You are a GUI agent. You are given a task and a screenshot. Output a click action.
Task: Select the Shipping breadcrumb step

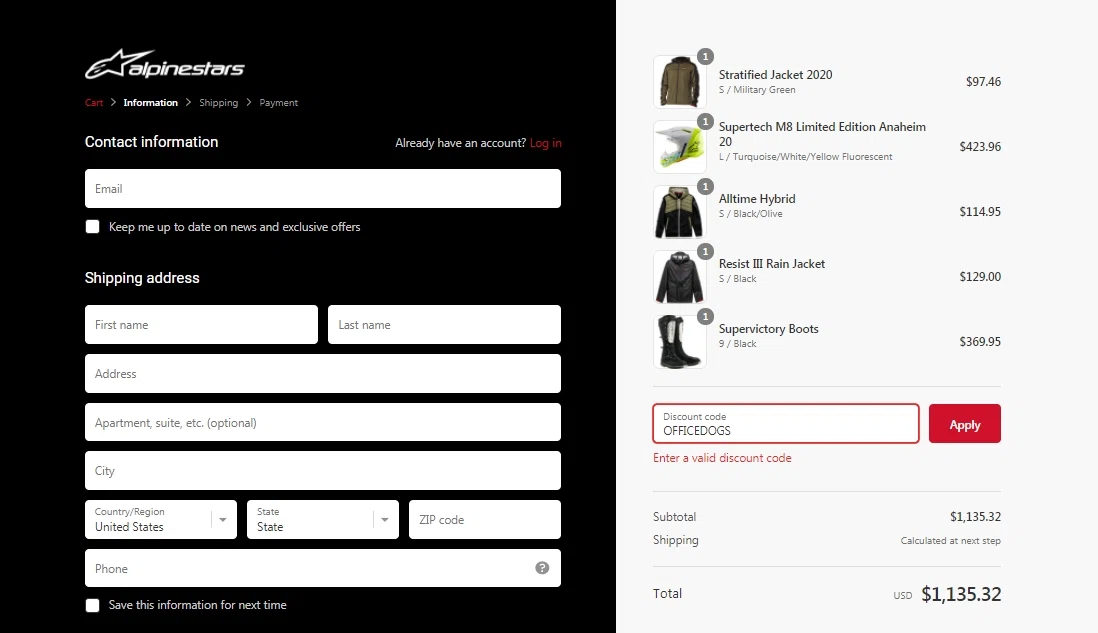tap(218, 103)
